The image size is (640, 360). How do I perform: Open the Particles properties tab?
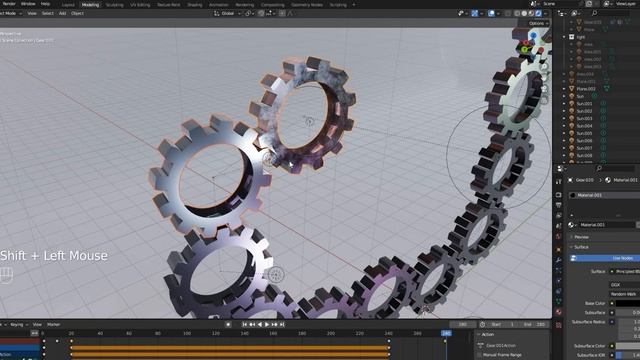(559, 270)
